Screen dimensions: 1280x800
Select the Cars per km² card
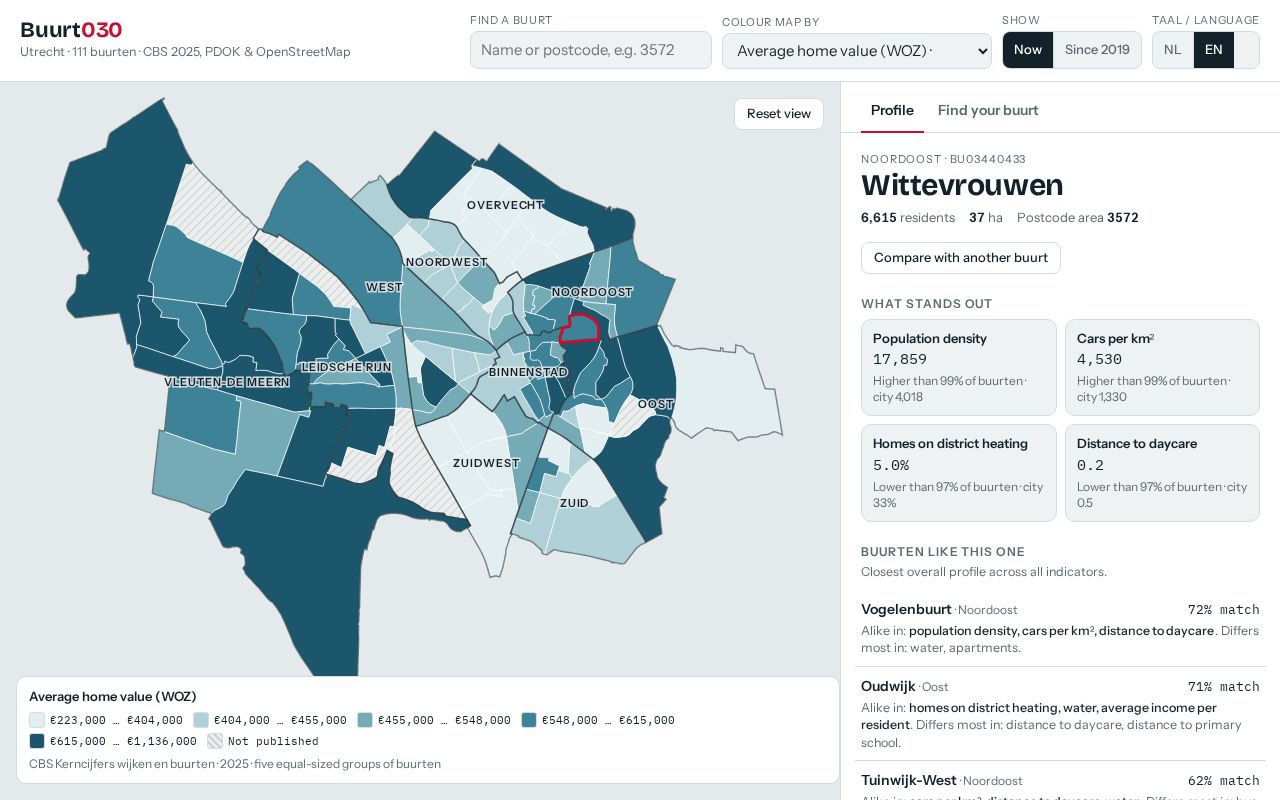tap(1162, 367)
